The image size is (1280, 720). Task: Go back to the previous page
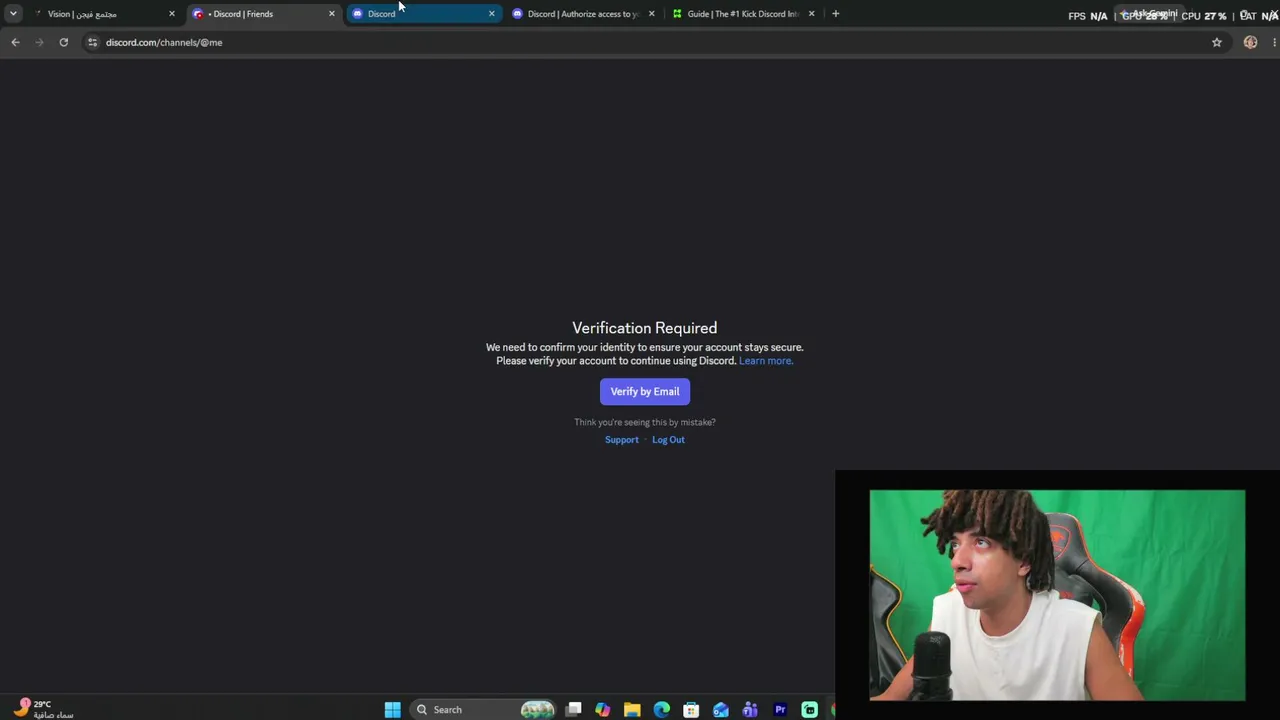coord(15,42)
